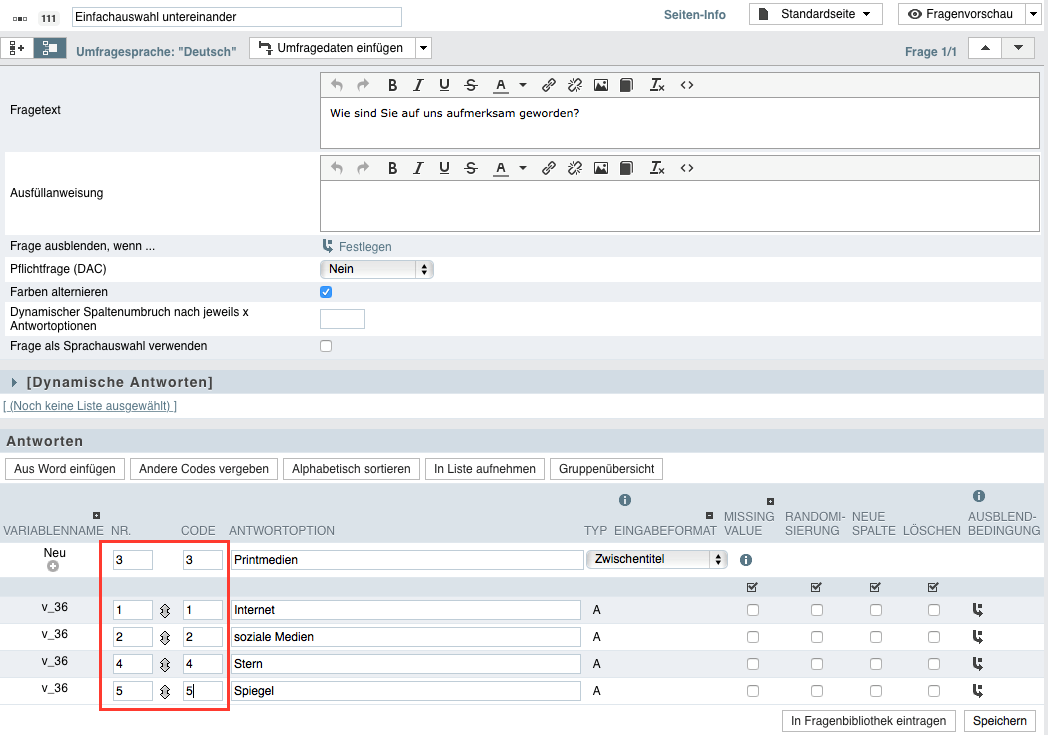Clear formatting icon in Ausfüllanweisung editor
Screen dimensions: 1048x735
point(657,168)
